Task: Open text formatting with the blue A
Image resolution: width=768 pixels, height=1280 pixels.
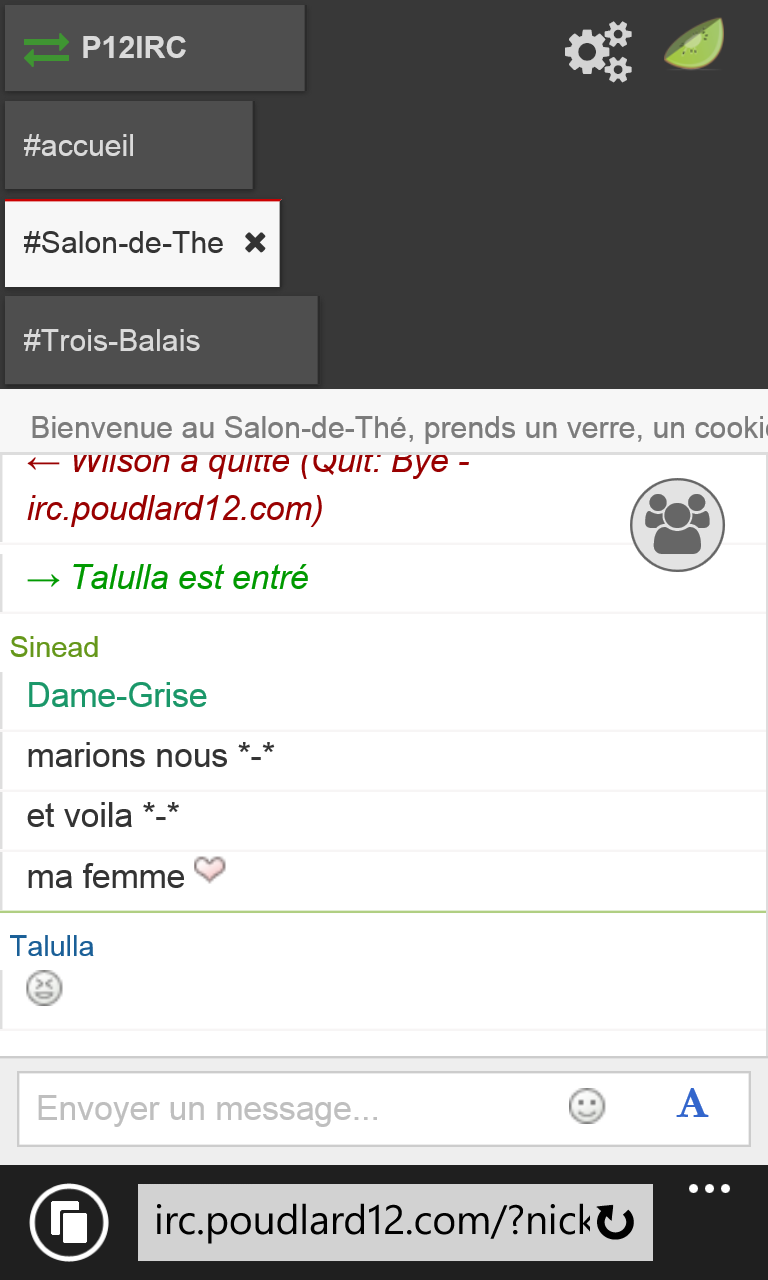Action: click(692, 1104)
